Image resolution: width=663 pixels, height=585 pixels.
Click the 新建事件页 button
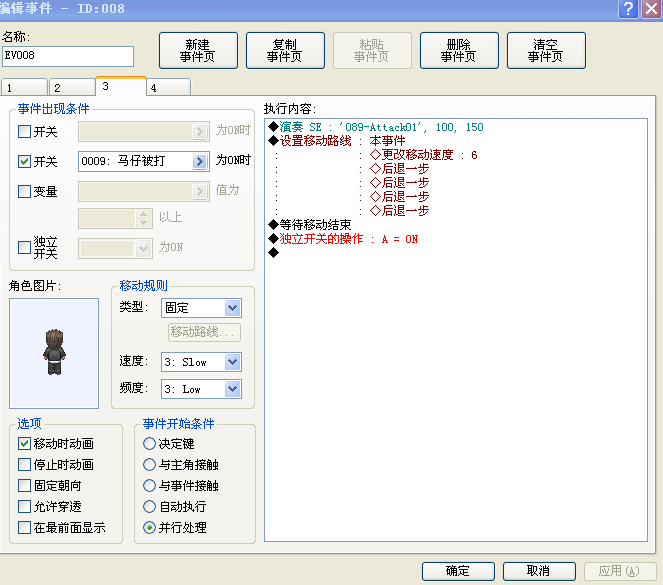point(198,50)
